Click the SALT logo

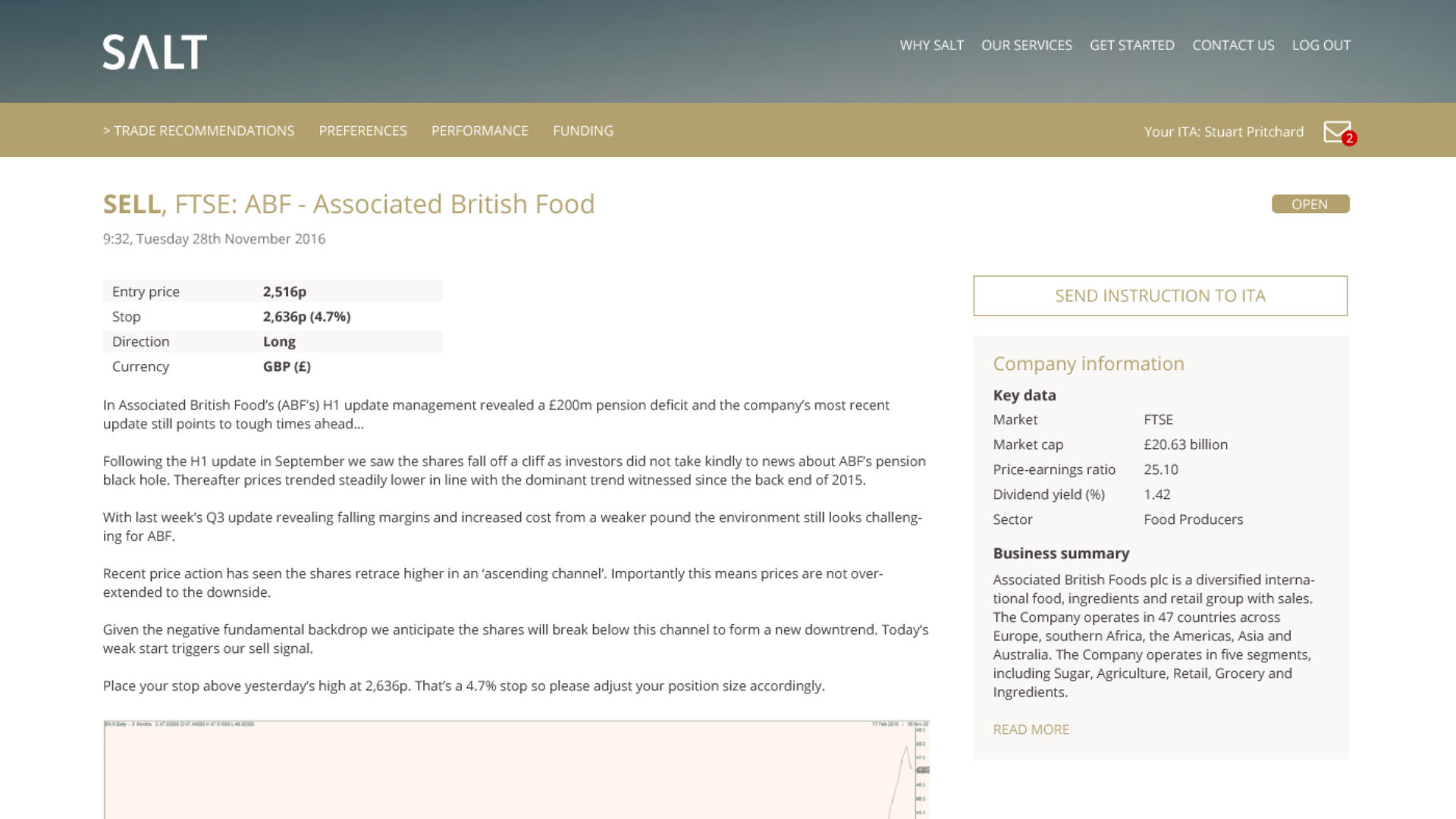coord(155,52)
